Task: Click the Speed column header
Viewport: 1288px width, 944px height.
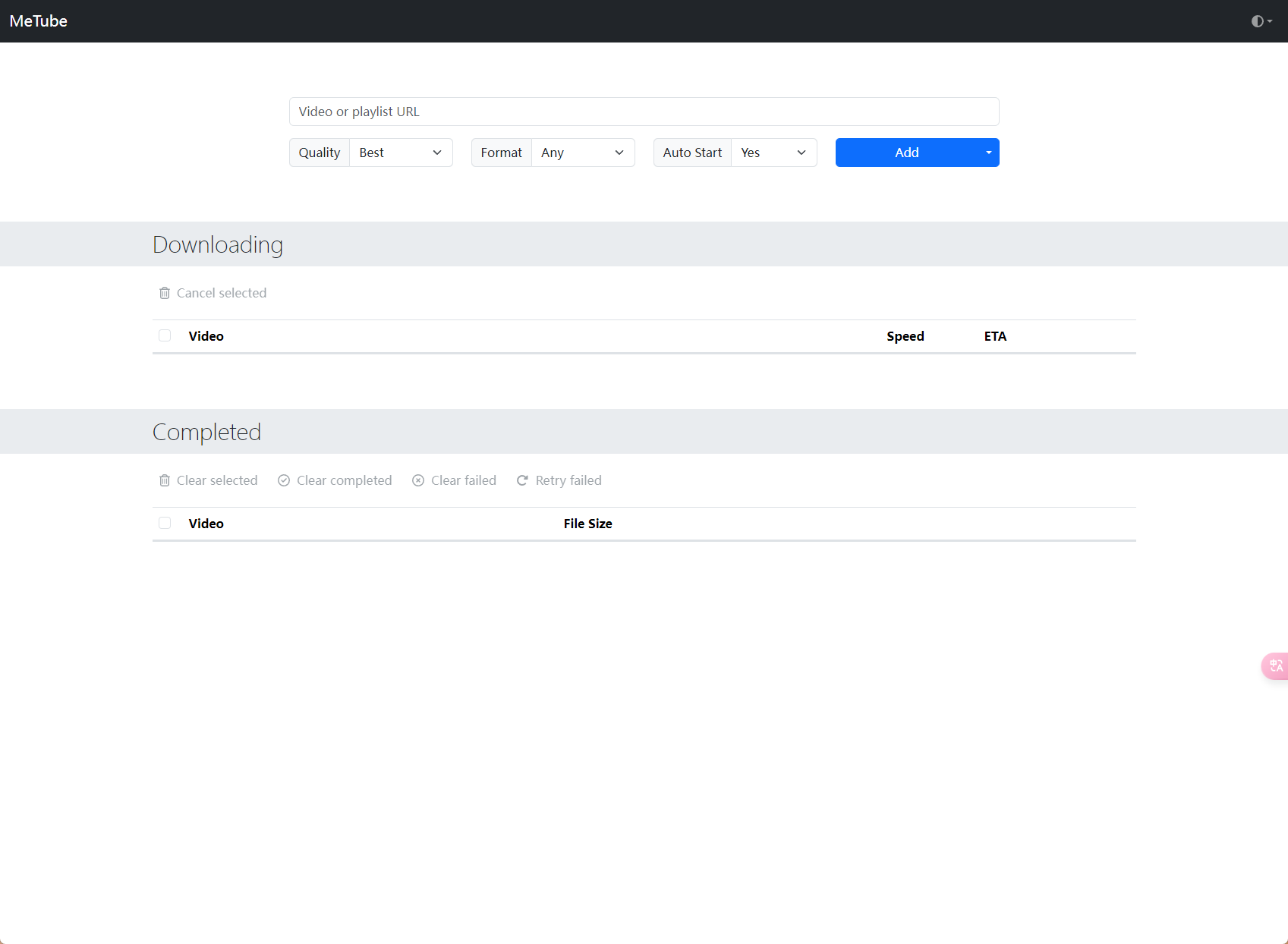Action: [x=905, y=336]
